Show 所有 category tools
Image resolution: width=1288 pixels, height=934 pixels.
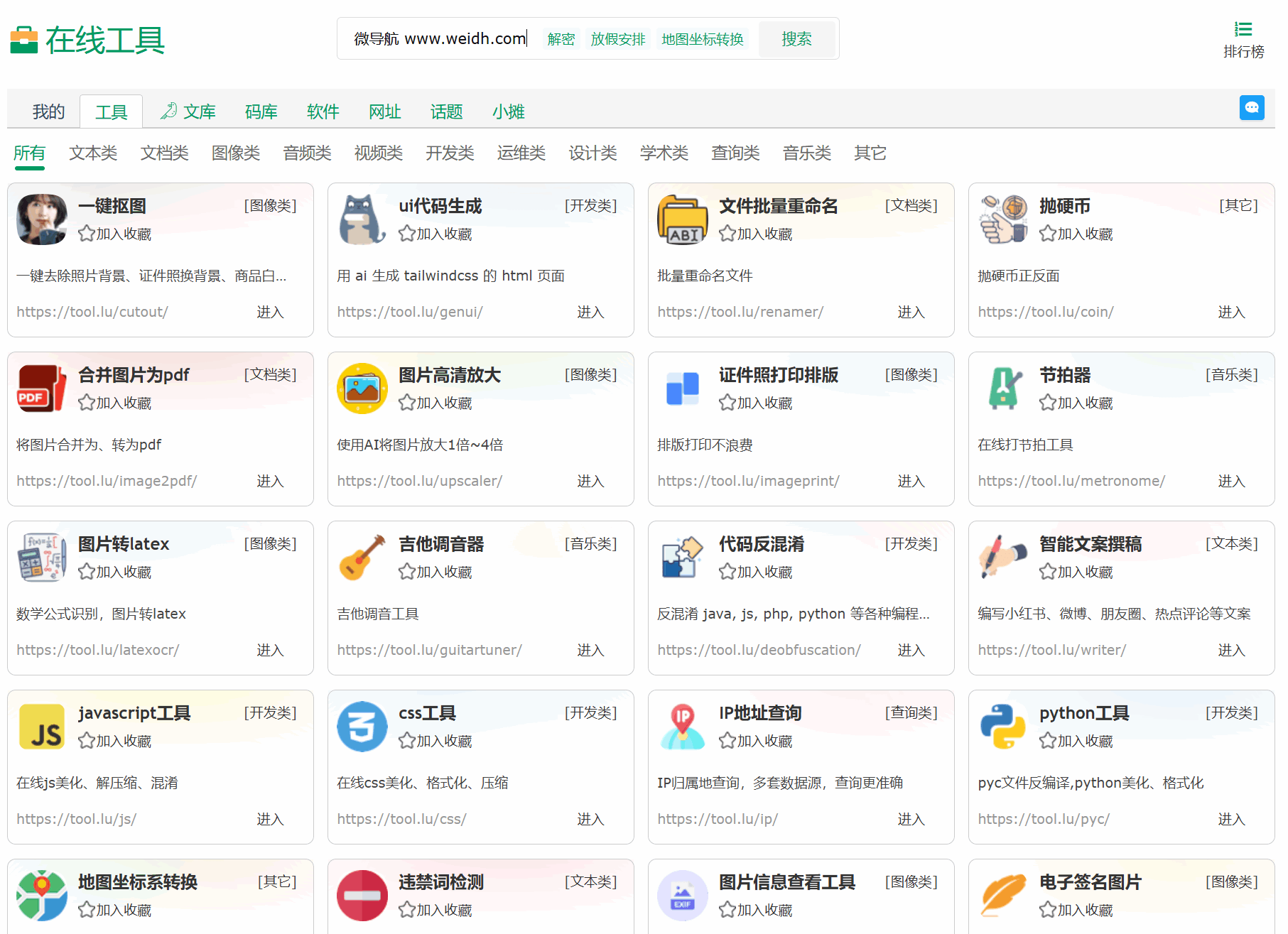pyautogui.click(x=29, y=153)
